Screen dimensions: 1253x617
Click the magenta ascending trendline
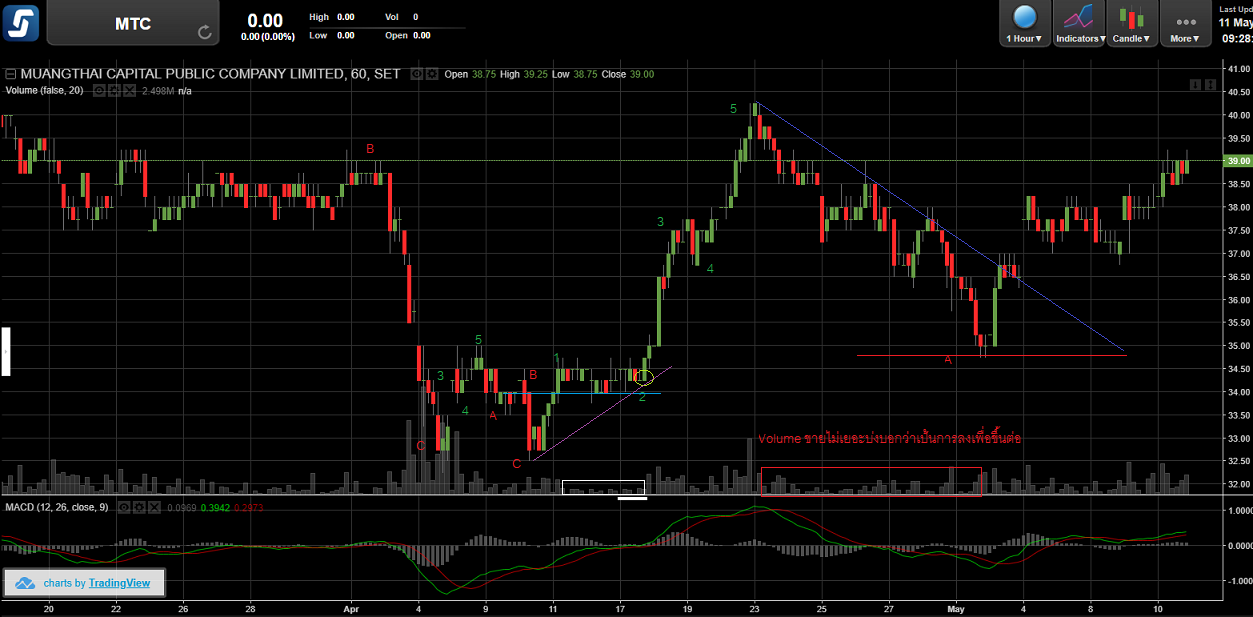[x=600, y=413]
